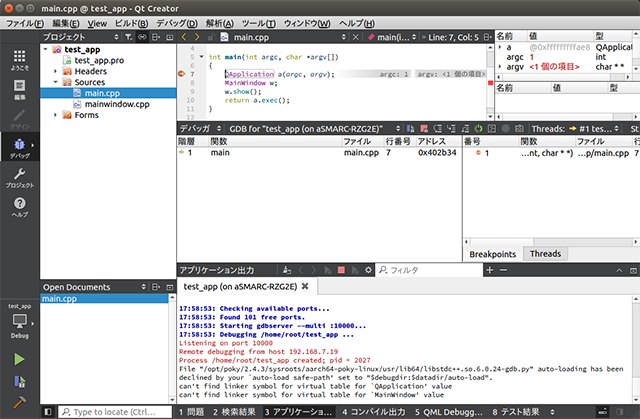640x419 pixels.
Task: Filter the project tree
Action: (x=129, y=37)
